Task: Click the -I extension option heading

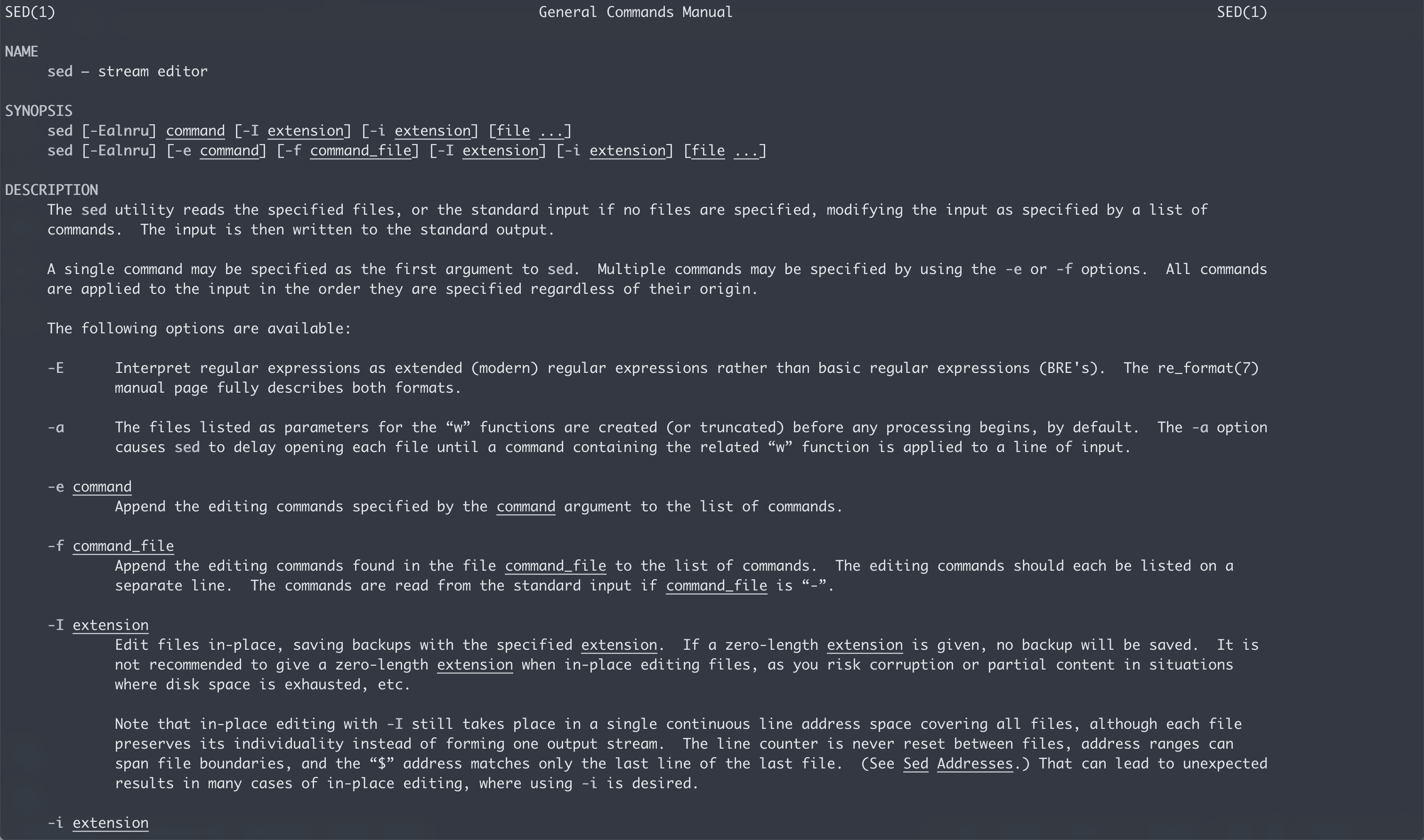Action: click(98, 625)
